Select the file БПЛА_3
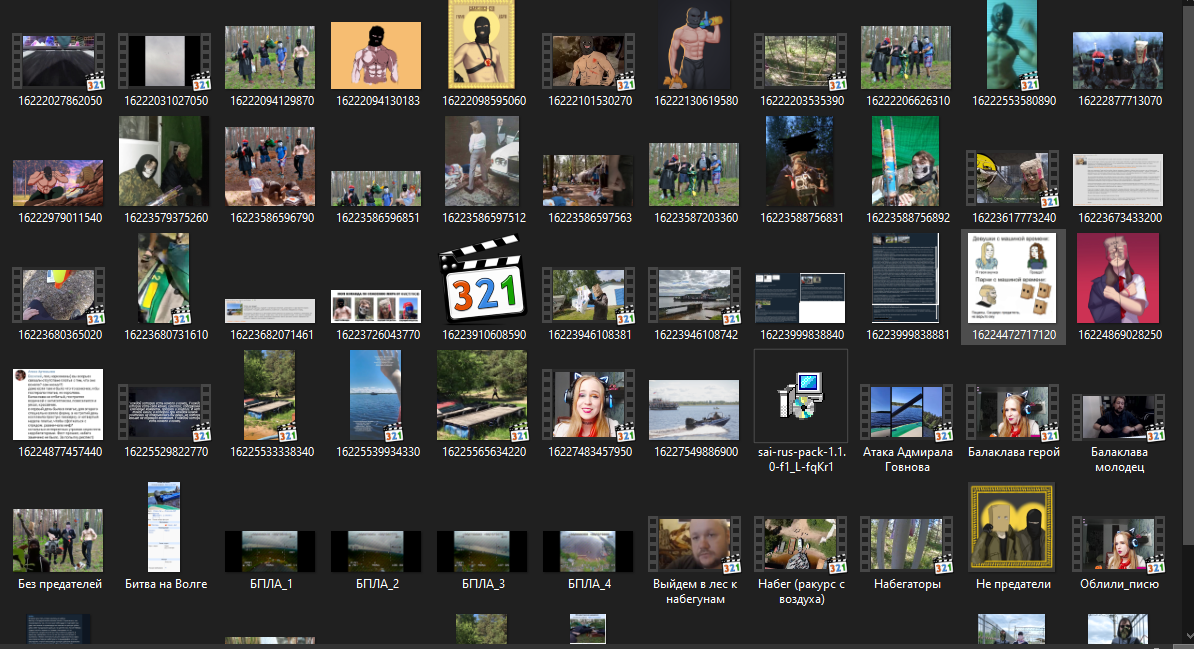Viewport: 1194px width, 649px height. (x=482, y=552)
